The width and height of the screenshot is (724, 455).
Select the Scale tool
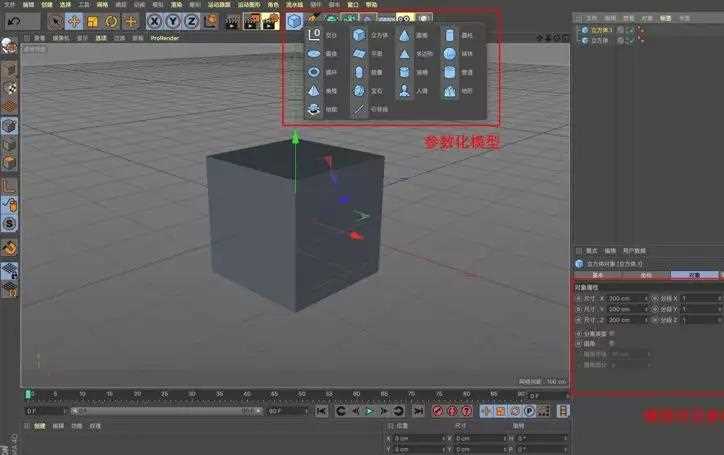click(92, 21)
